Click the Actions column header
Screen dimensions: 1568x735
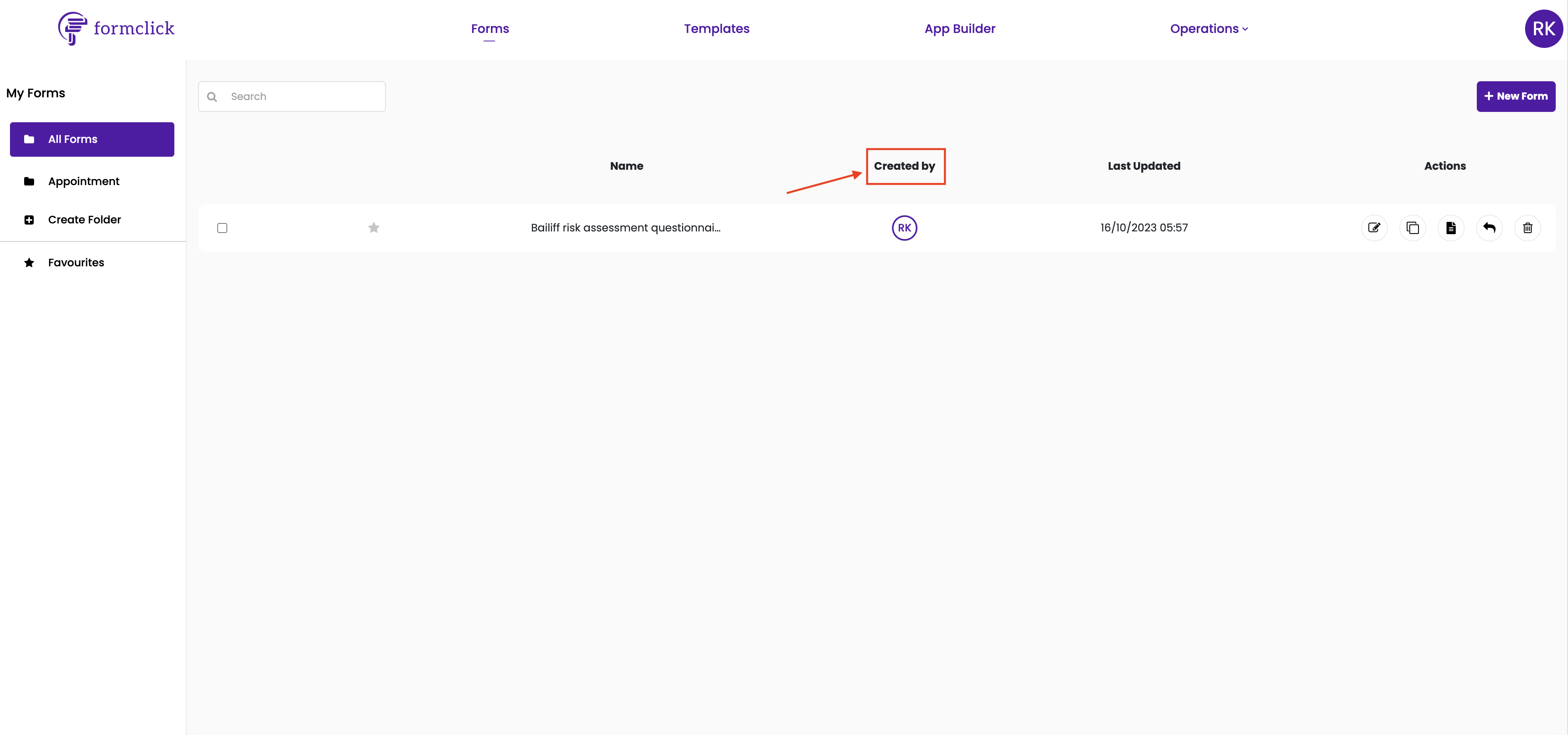pos(1445,166)
